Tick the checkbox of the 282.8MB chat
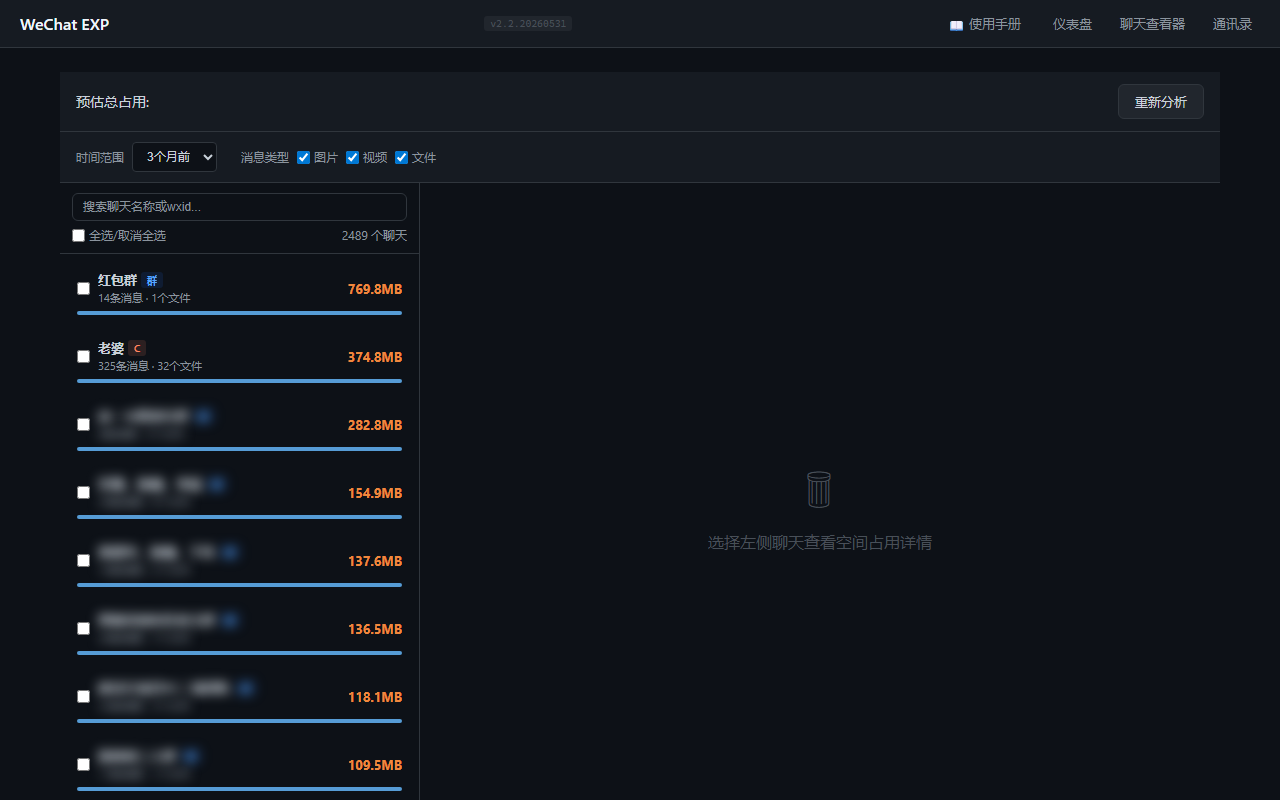Viewport: 1280px width, 800px height. [84, 425]
